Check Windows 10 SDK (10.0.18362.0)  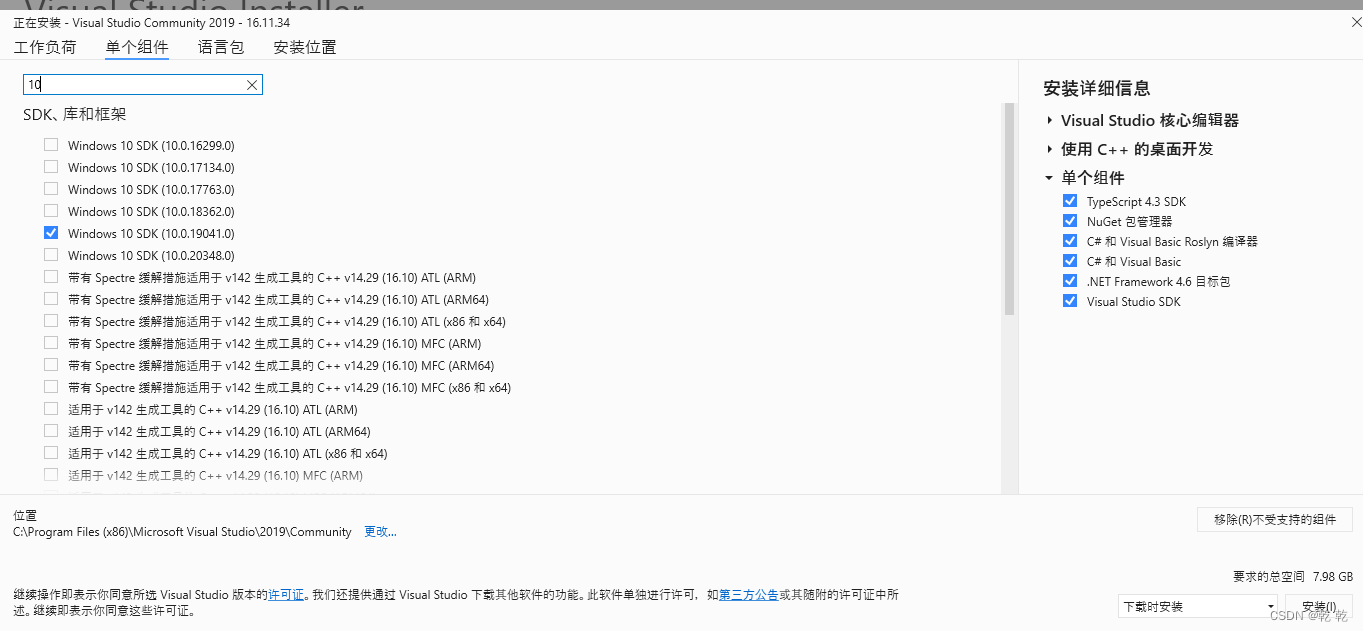point(51,211)
